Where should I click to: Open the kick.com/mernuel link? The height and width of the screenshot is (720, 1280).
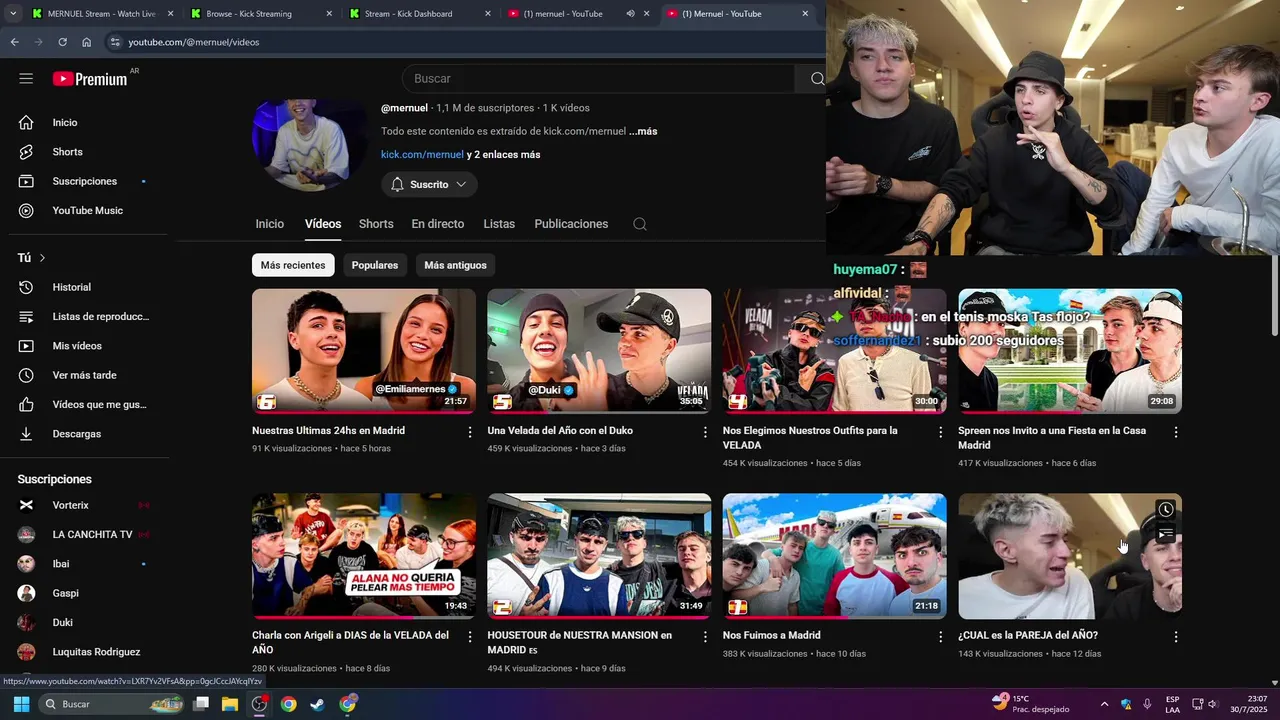422,155
